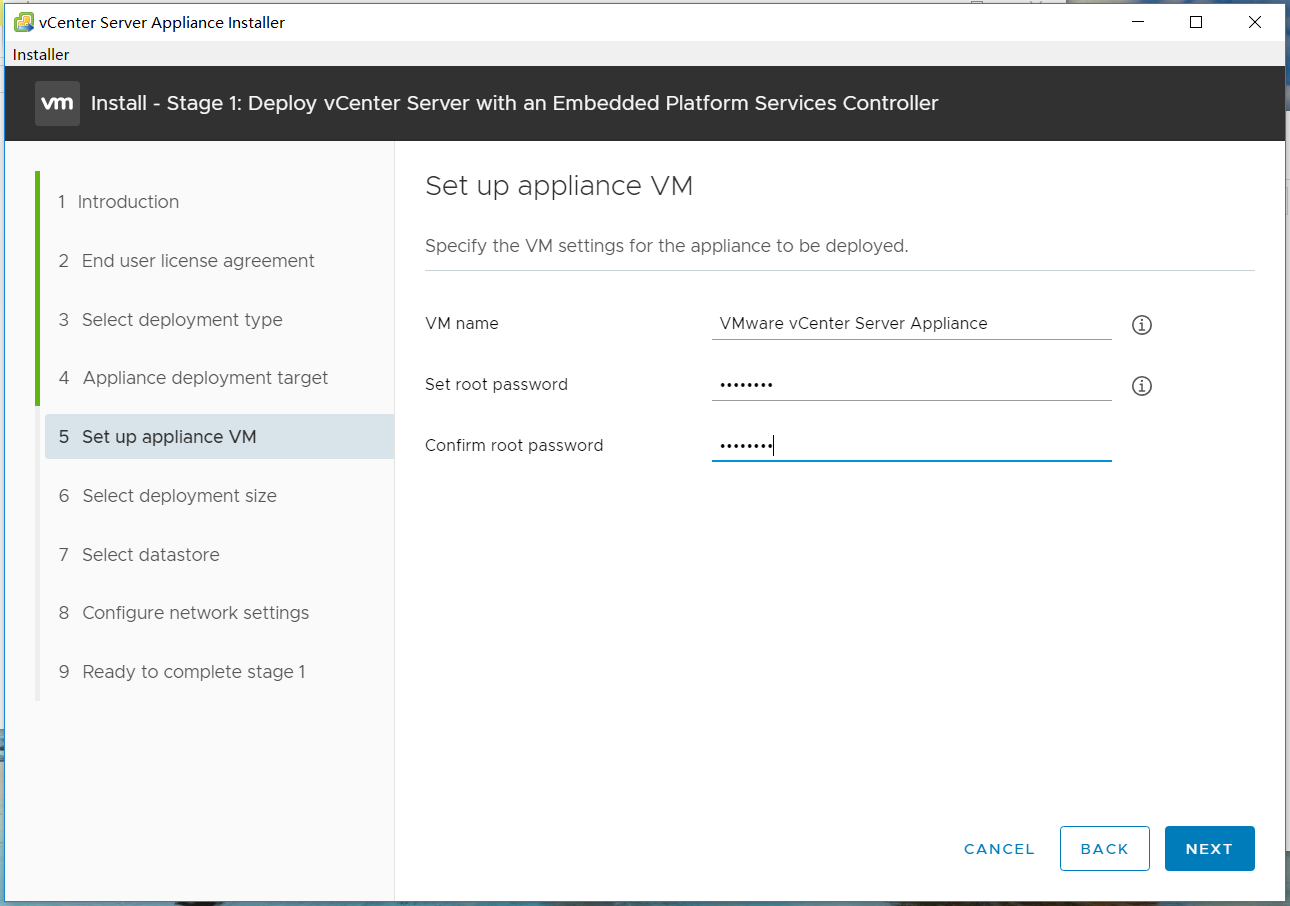Open the Installer menu
Viewport: 1290px width, 906px height.
(41, 55)
